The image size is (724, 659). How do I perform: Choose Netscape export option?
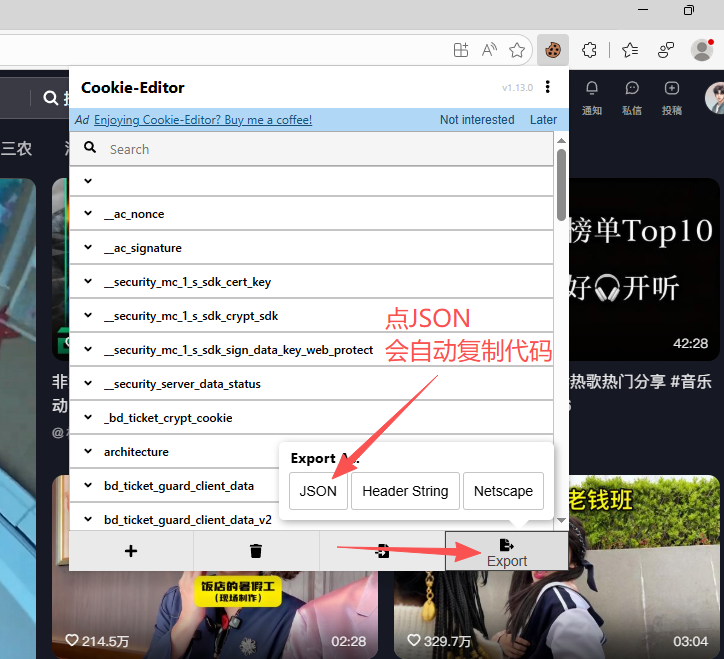click(503, 491)
